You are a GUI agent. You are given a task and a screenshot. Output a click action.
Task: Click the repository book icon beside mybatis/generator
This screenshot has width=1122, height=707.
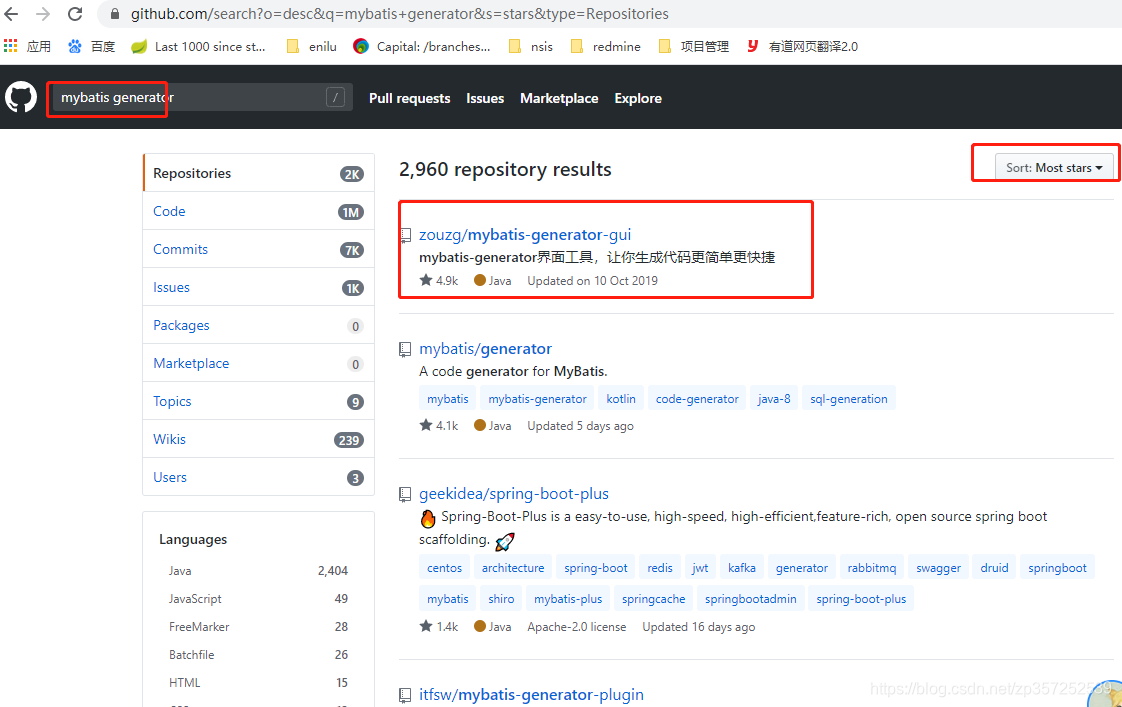pos(405,349)
